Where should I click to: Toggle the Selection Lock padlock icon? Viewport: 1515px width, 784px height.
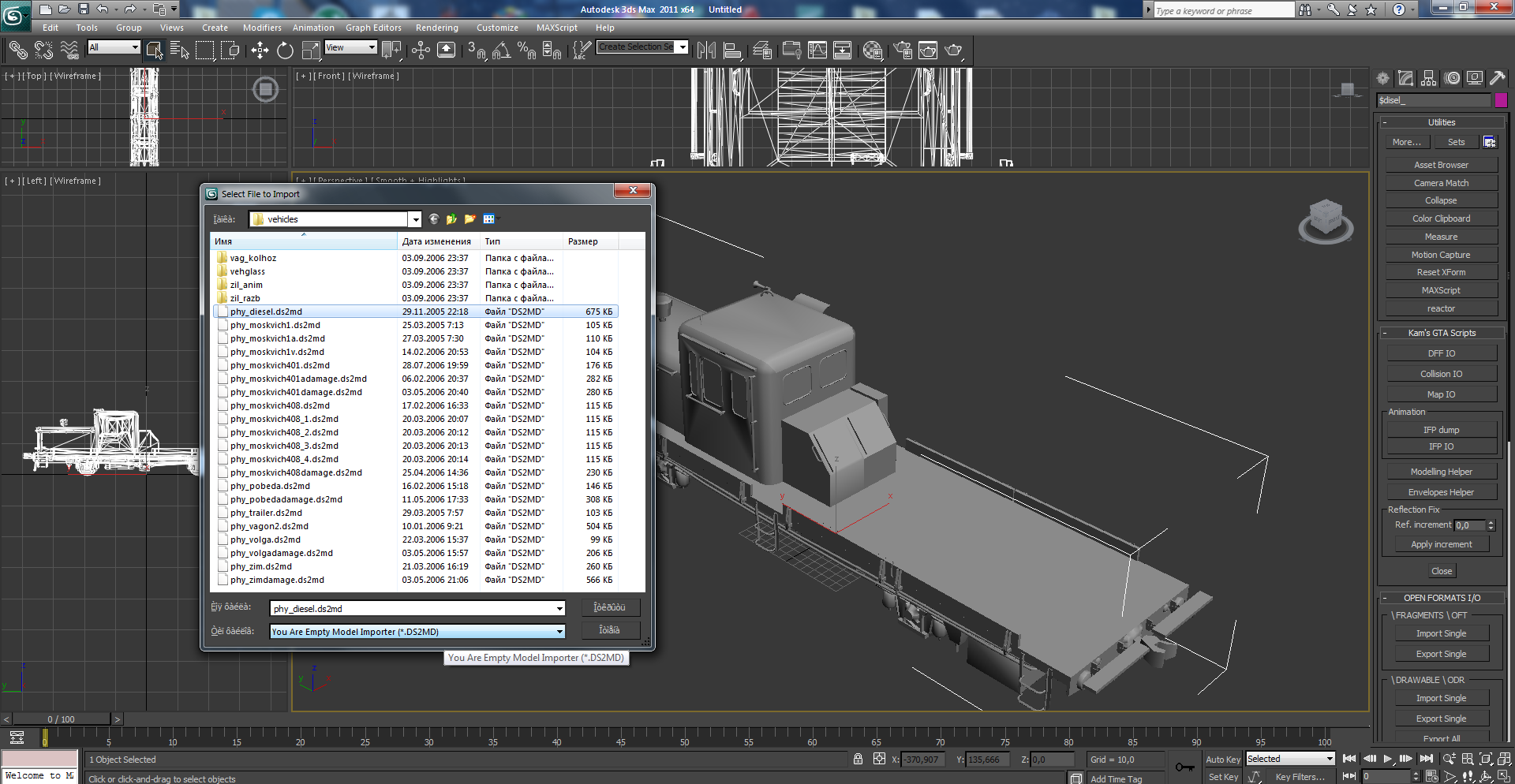click(858, 759)
